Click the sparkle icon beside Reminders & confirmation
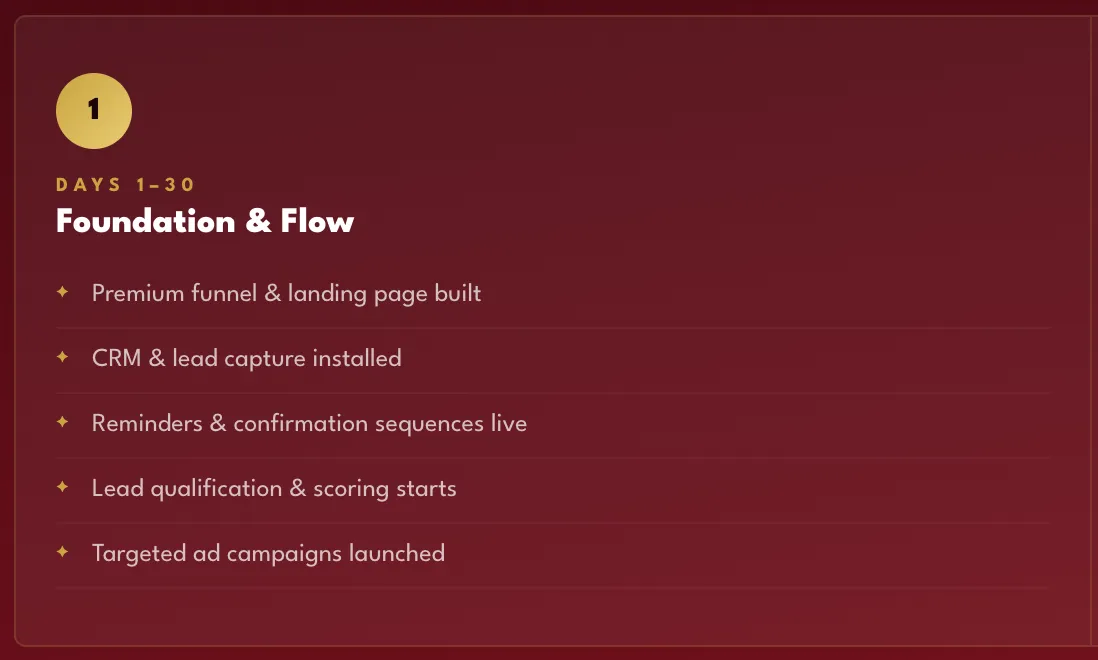This screenshot has width=1098, height=660. 62,421
